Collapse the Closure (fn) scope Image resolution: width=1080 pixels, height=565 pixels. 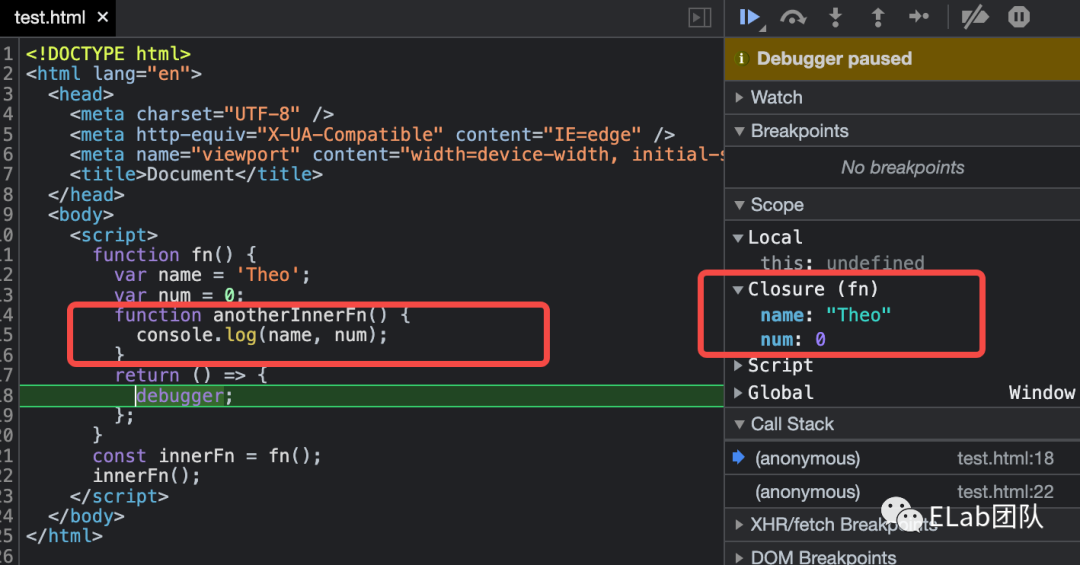[738, 290]
